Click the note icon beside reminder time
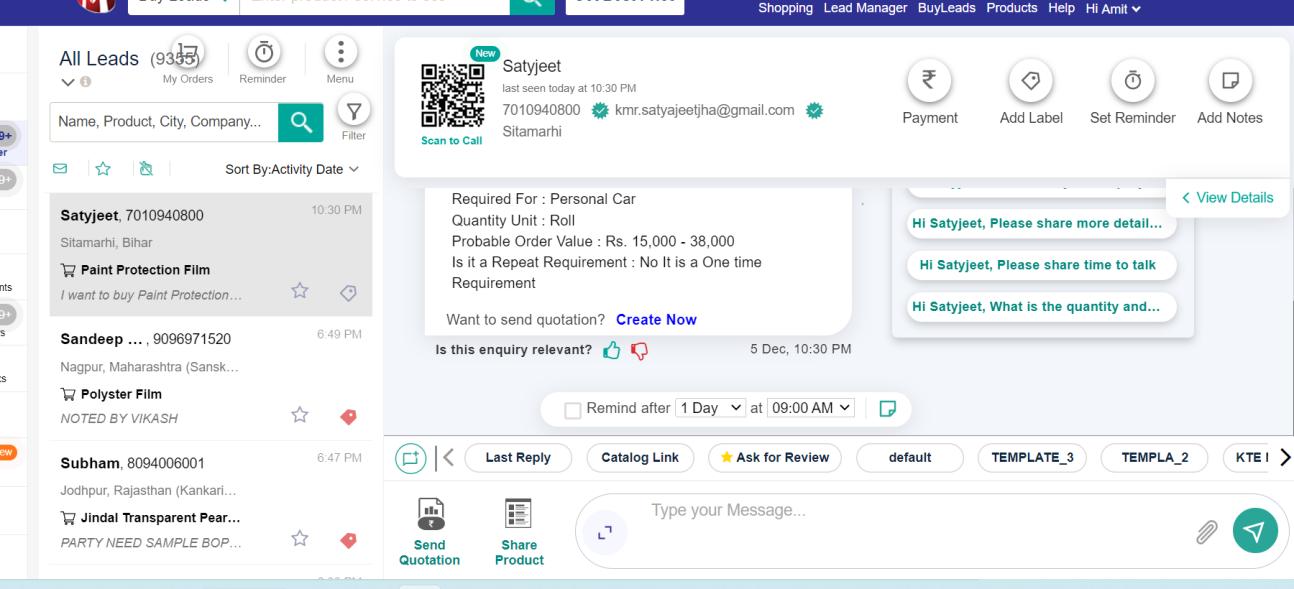Screen dimensions: 1294x589 click(887, 408)
